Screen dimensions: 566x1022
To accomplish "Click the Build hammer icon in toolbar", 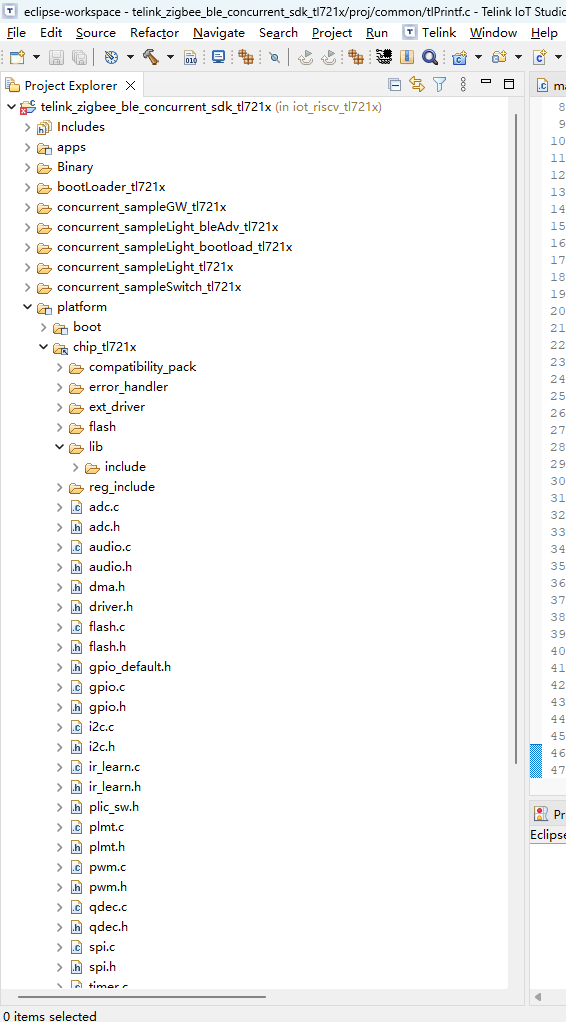I will click(x=151, y=57).
